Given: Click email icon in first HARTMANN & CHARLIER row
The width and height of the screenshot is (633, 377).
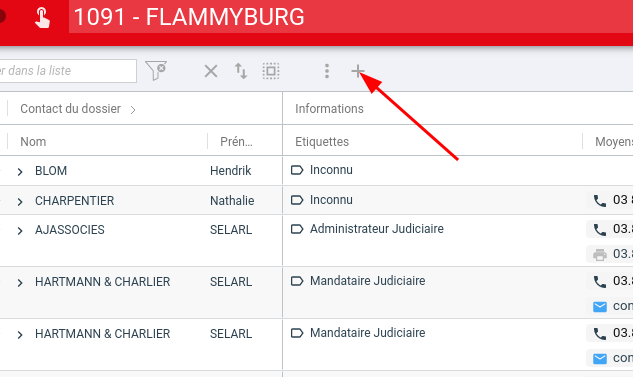Looking at the screenshot, I should pyautogui.click(x=599, y=306).
